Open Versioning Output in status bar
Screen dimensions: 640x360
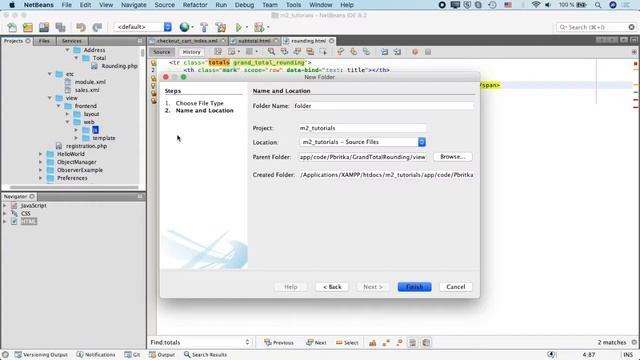click(41, 355)
